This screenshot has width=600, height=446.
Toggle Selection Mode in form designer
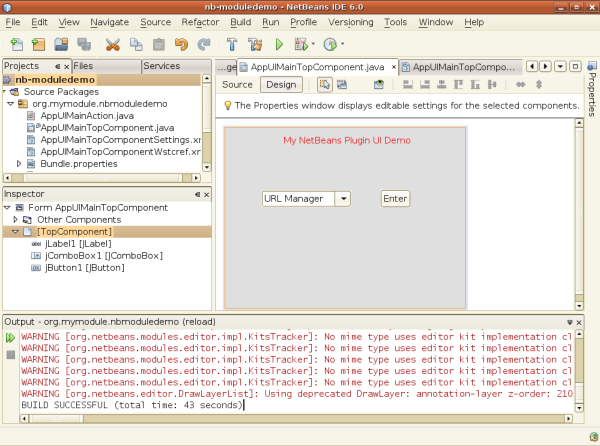pyautogui.click(x=325, y=85)
